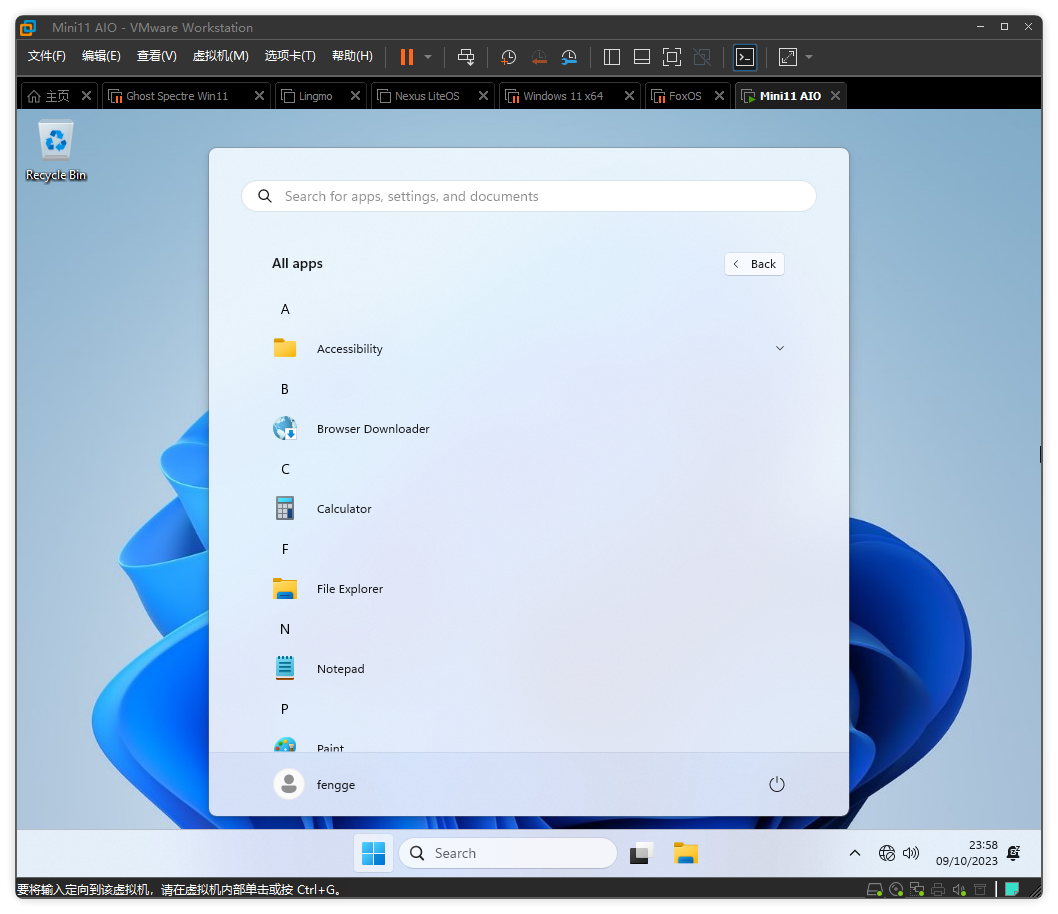This screenshot has height=914, width=1058.
Task: Open the stretch display dropdown arrow
Action: (809, 57)
